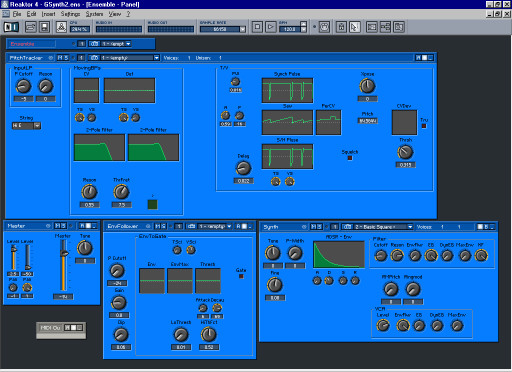Click the MIDI plug icon beside the BPM field
The image size is (512, 372).
click(324, 27)
